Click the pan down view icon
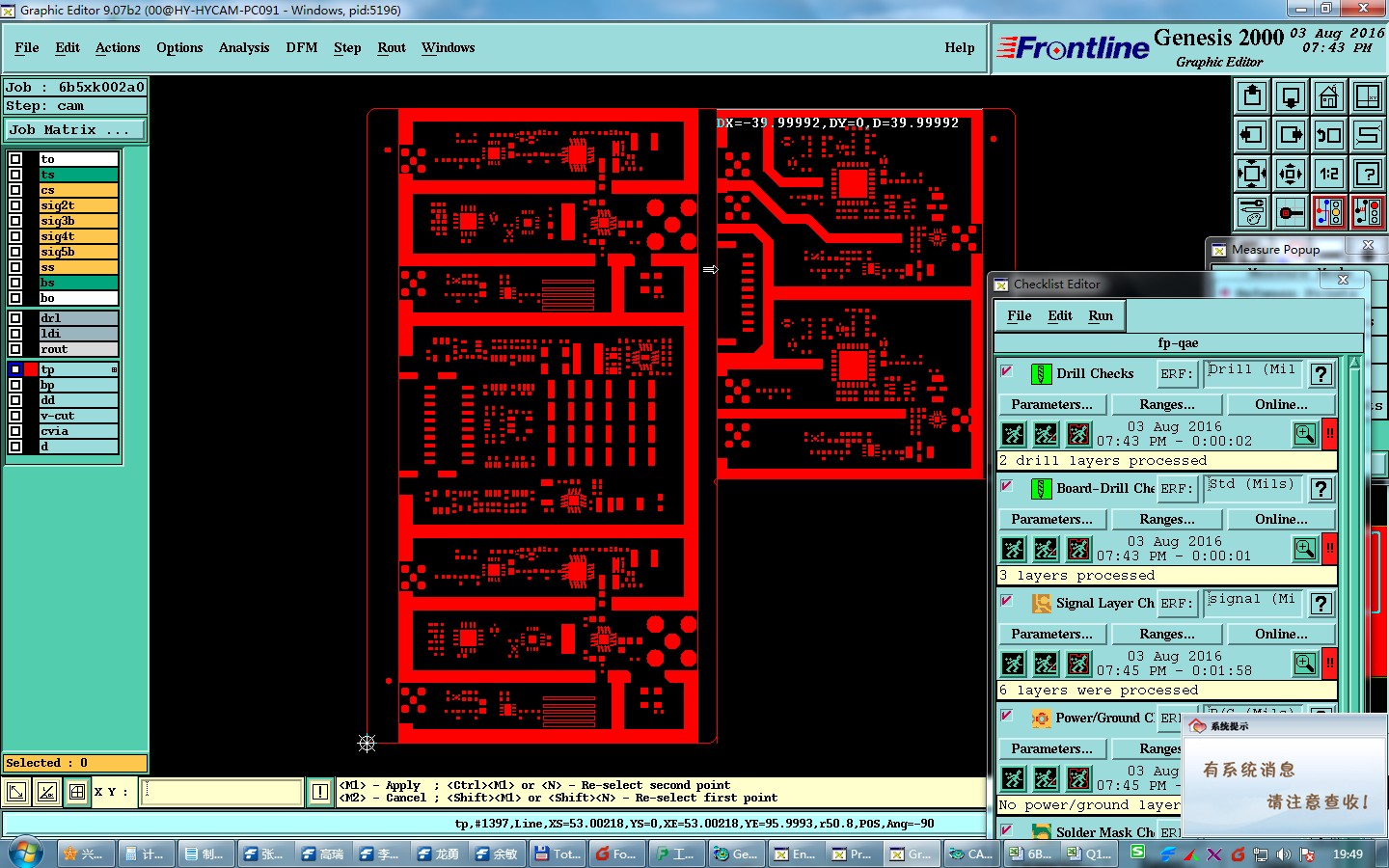The image size is (1389, 868). pos(1291,96)
